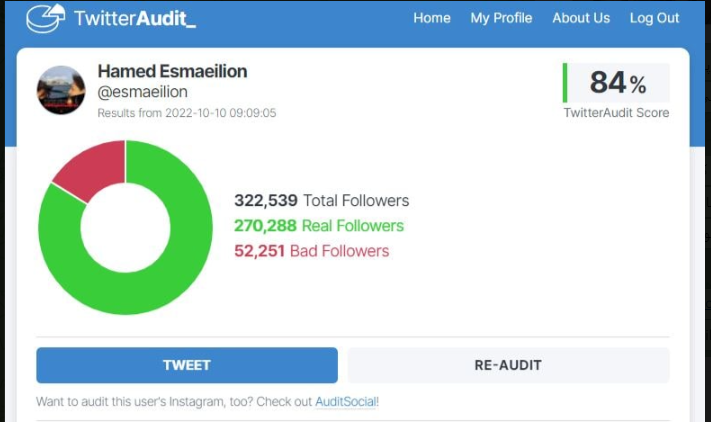Click the 52,251 Bad Followers stat
Image resolution: width=711 pixels, height=422 pixels.
[x=311, y=251]
